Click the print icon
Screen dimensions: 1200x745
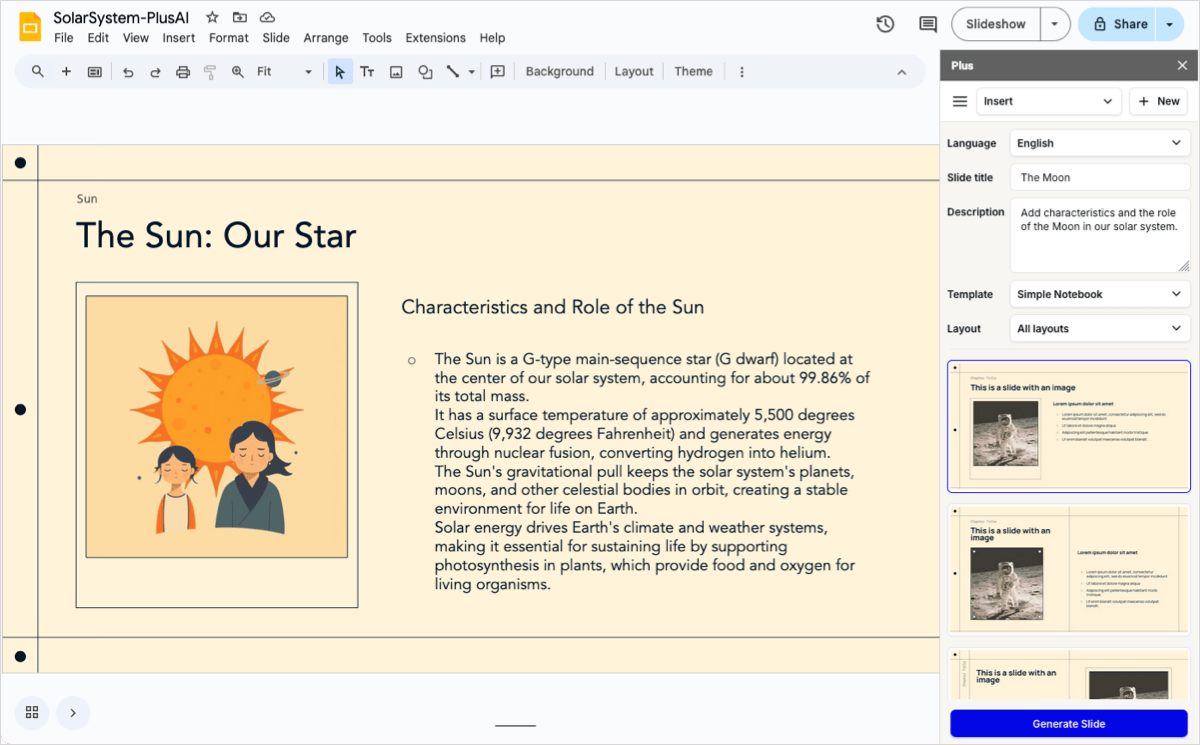point(183,72)
